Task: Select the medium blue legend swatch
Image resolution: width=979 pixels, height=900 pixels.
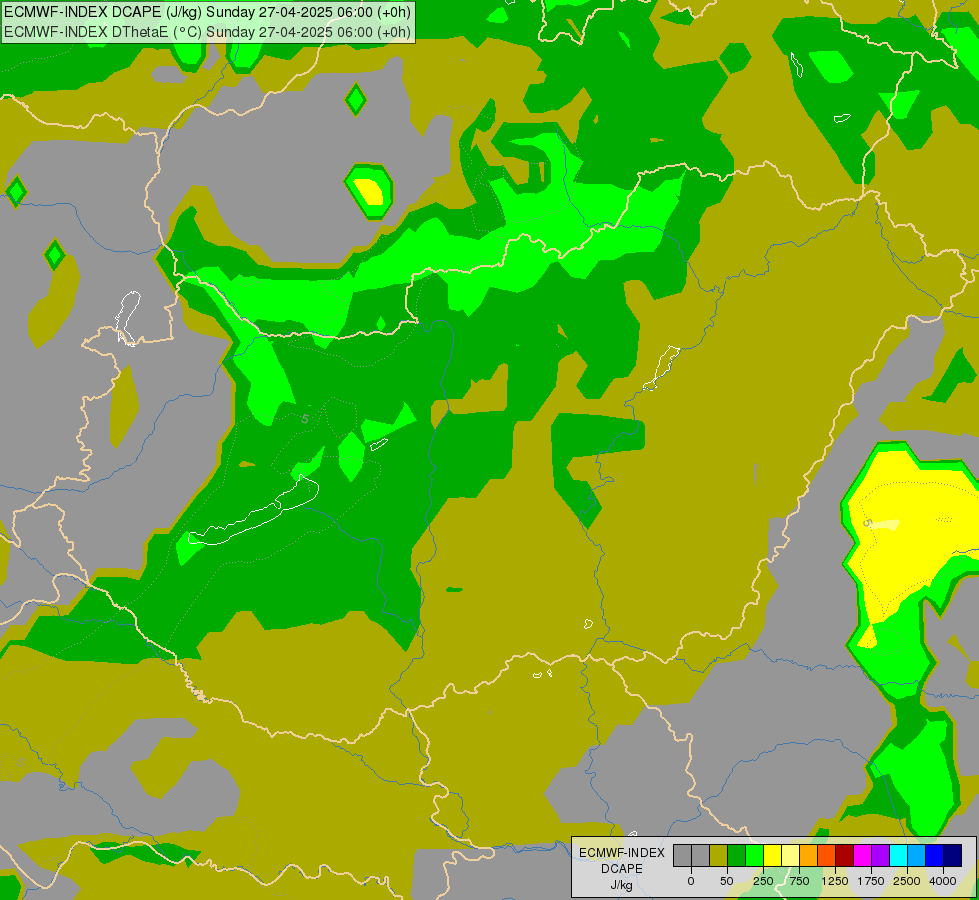Action: click(x=934, y=855)
